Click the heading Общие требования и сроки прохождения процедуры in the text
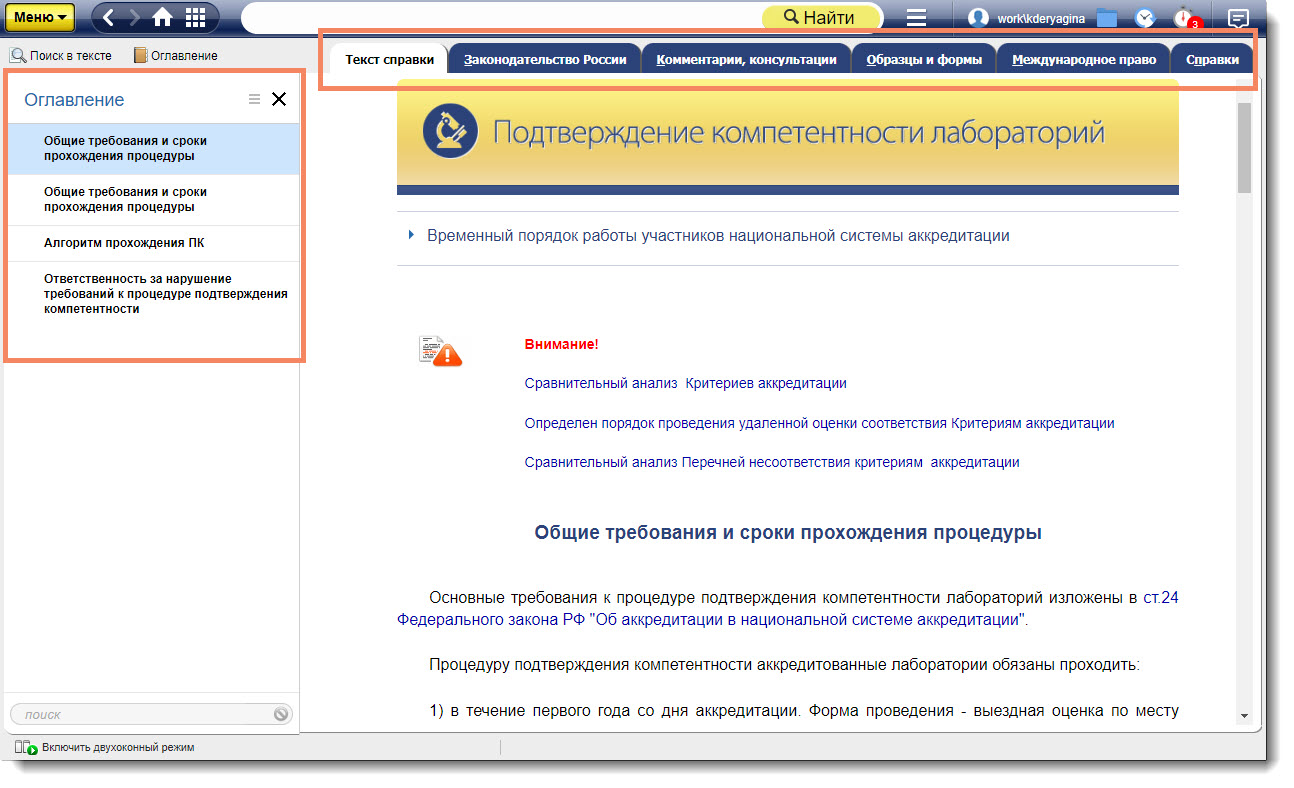1294x788 pixels. (788, 532)
